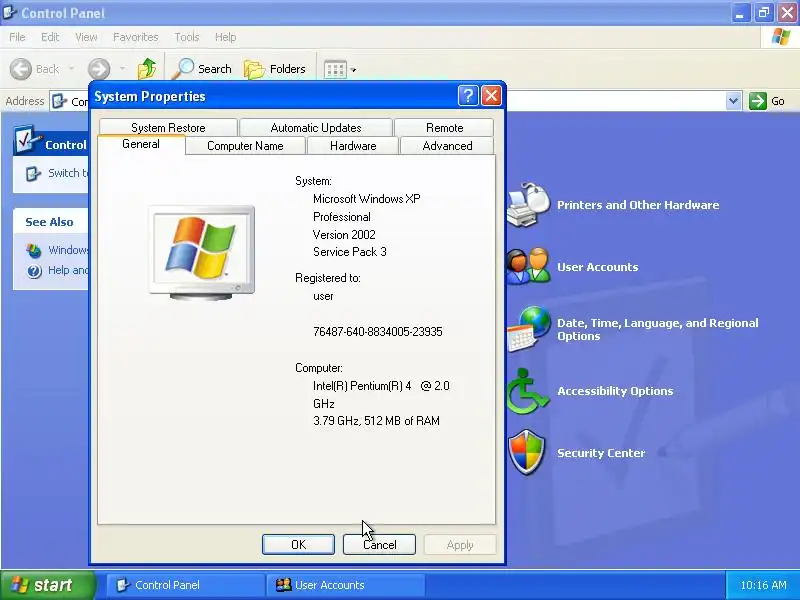
Task: Select the General tab
Action: (141, 144)
